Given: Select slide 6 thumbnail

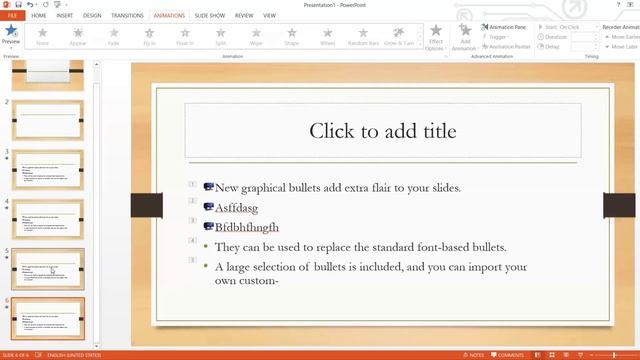Looking at the screenshot, I should coord(48,318).
